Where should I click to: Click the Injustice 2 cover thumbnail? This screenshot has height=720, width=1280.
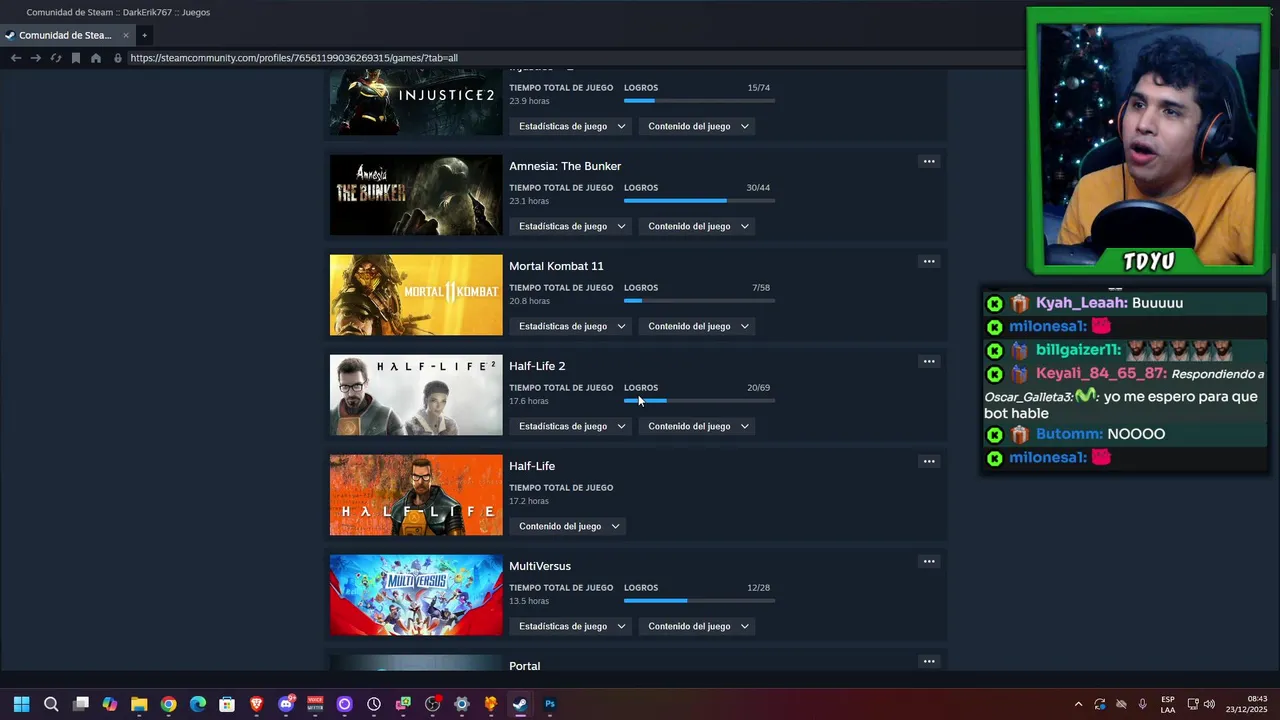(x=416, y=103)
